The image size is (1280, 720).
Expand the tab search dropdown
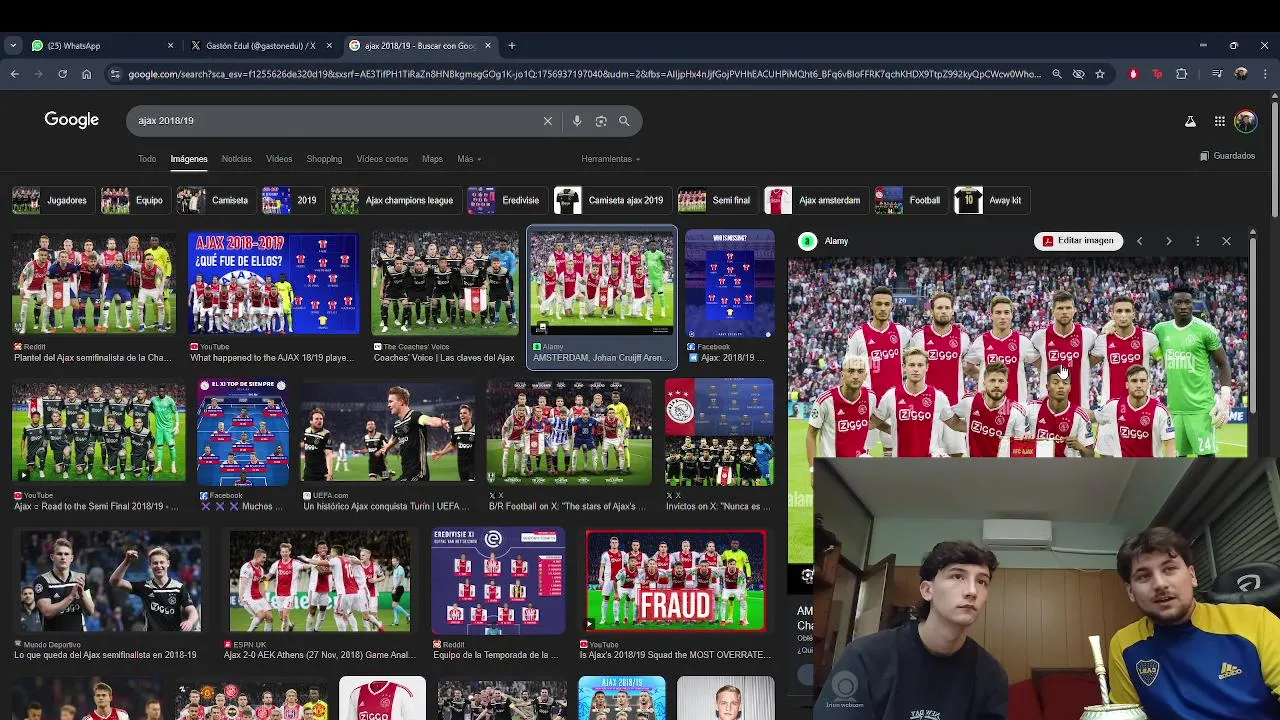13,45
